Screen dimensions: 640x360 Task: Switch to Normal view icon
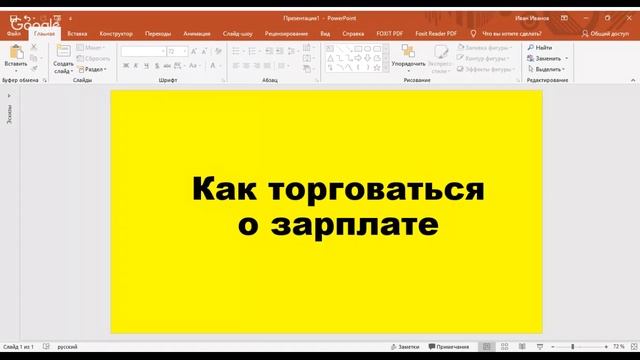[487, 347]
